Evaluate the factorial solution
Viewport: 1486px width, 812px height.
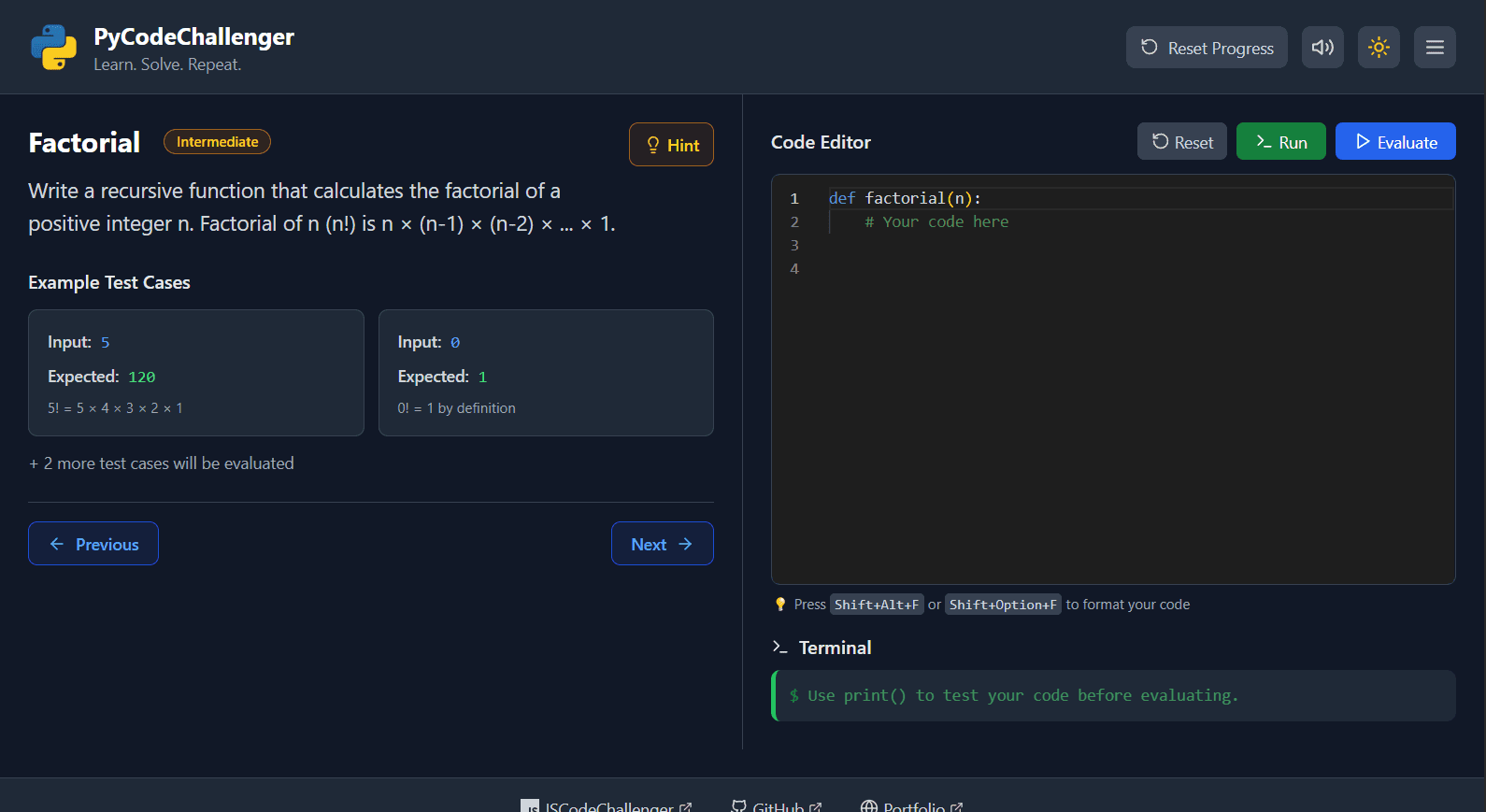click(1395, 141)
